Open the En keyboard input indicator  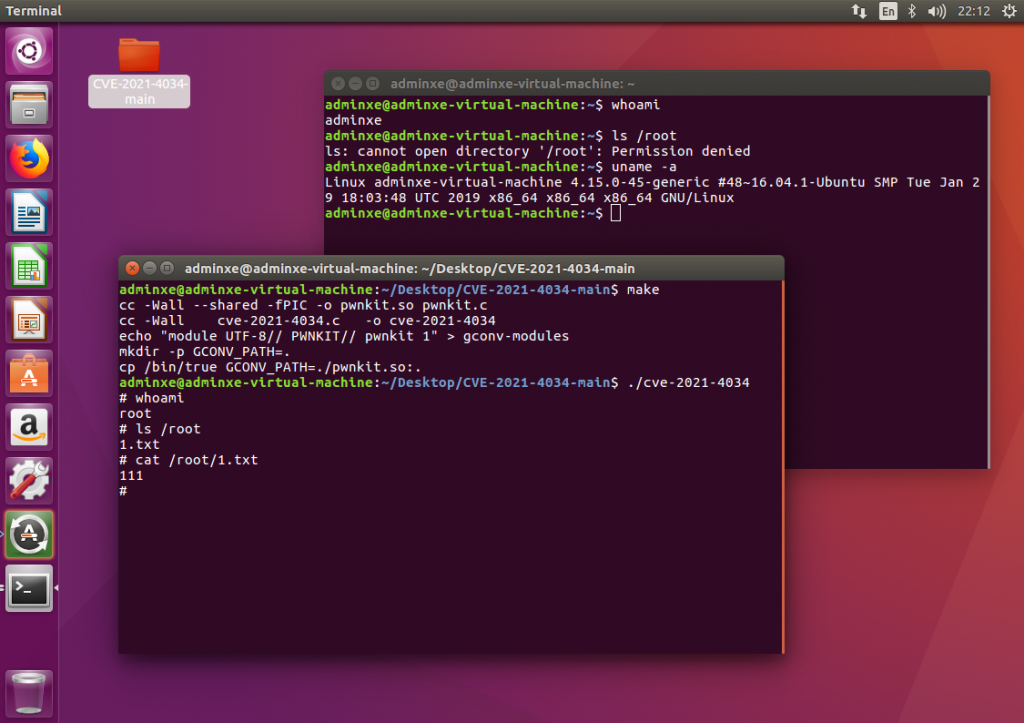click(x=888, y=11)
